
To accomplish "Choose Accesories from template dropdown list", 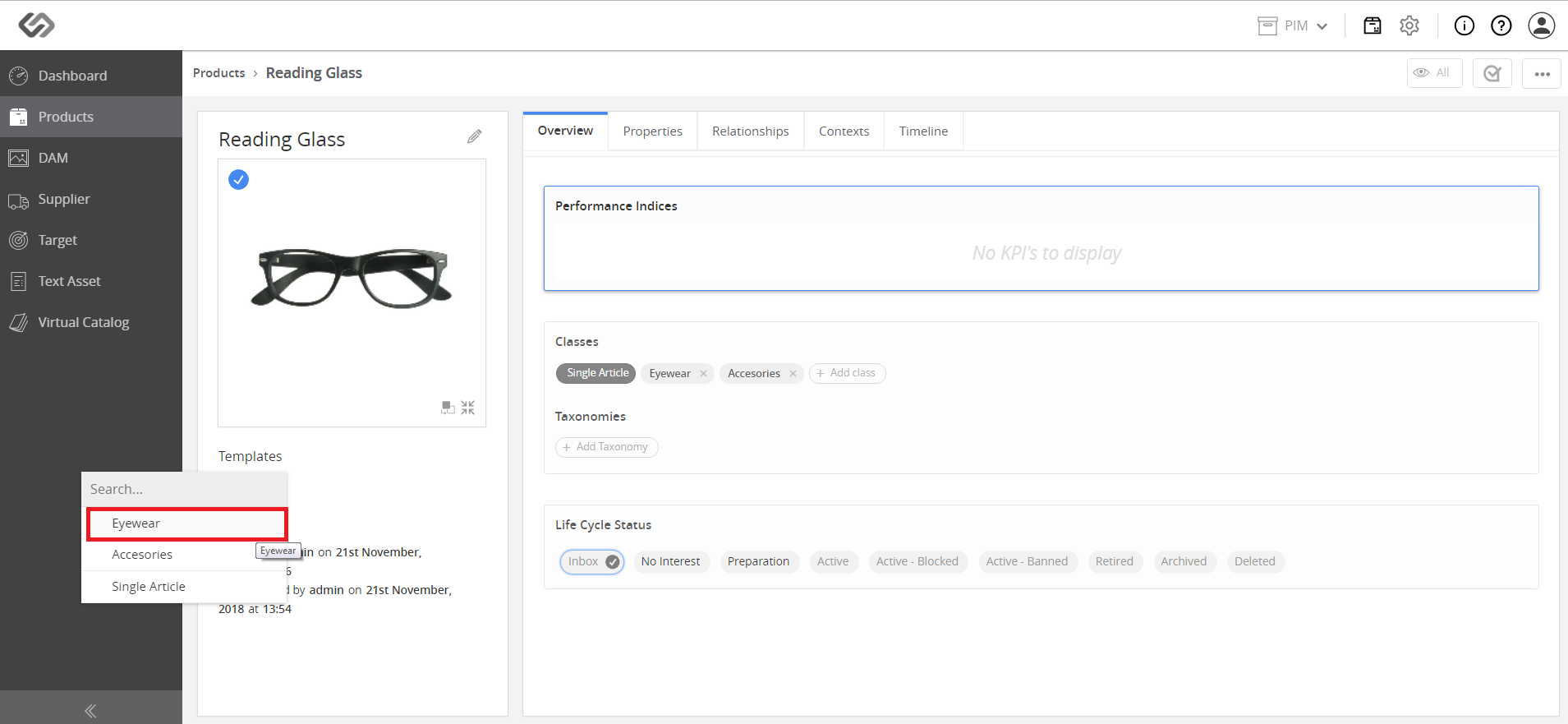I will click(x=184, y=555).
